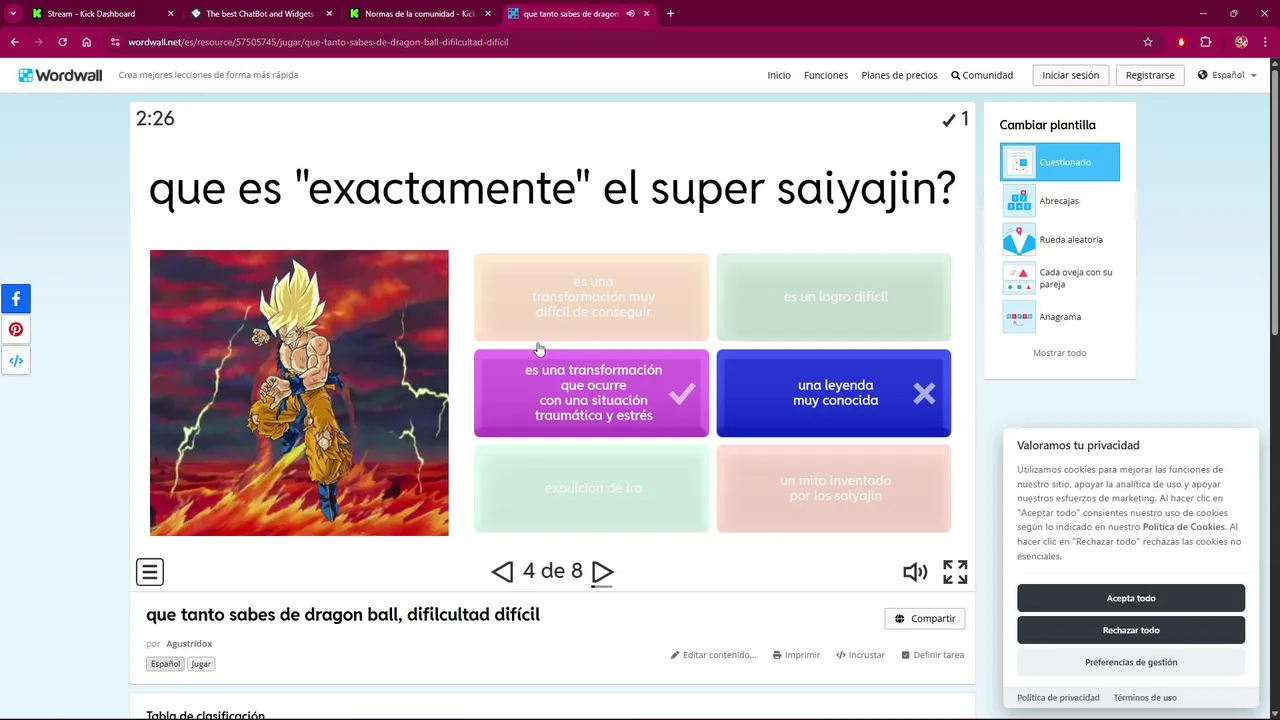Open the Comunidad search link
1280x720 pixels.
(982, 75)
